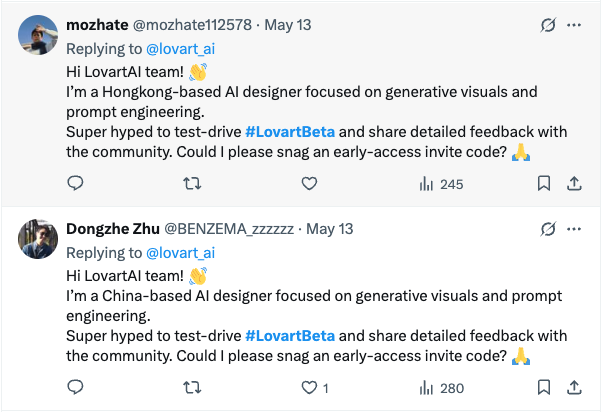Open more options menu for Dongzhe Zhu's tweet
The image size is (602, 412).
tap(574, 229)
